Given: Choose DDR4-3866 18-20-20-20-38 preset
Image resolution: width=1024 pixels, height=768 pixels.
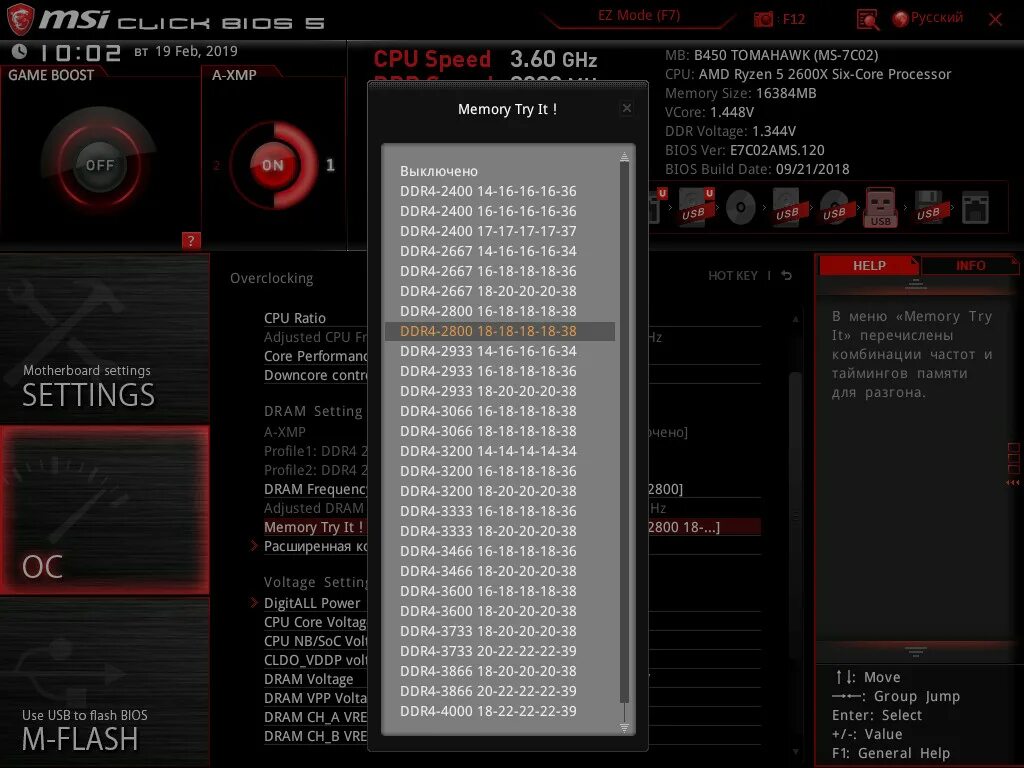Looking at the screenshot, I should pos(488,671).
